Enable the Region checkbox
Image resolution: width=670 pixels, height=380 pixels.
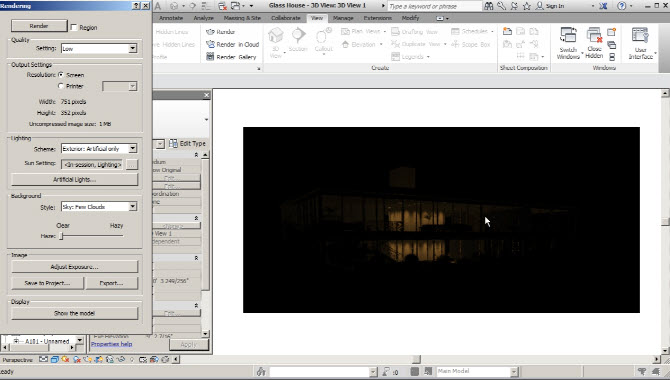74,27
